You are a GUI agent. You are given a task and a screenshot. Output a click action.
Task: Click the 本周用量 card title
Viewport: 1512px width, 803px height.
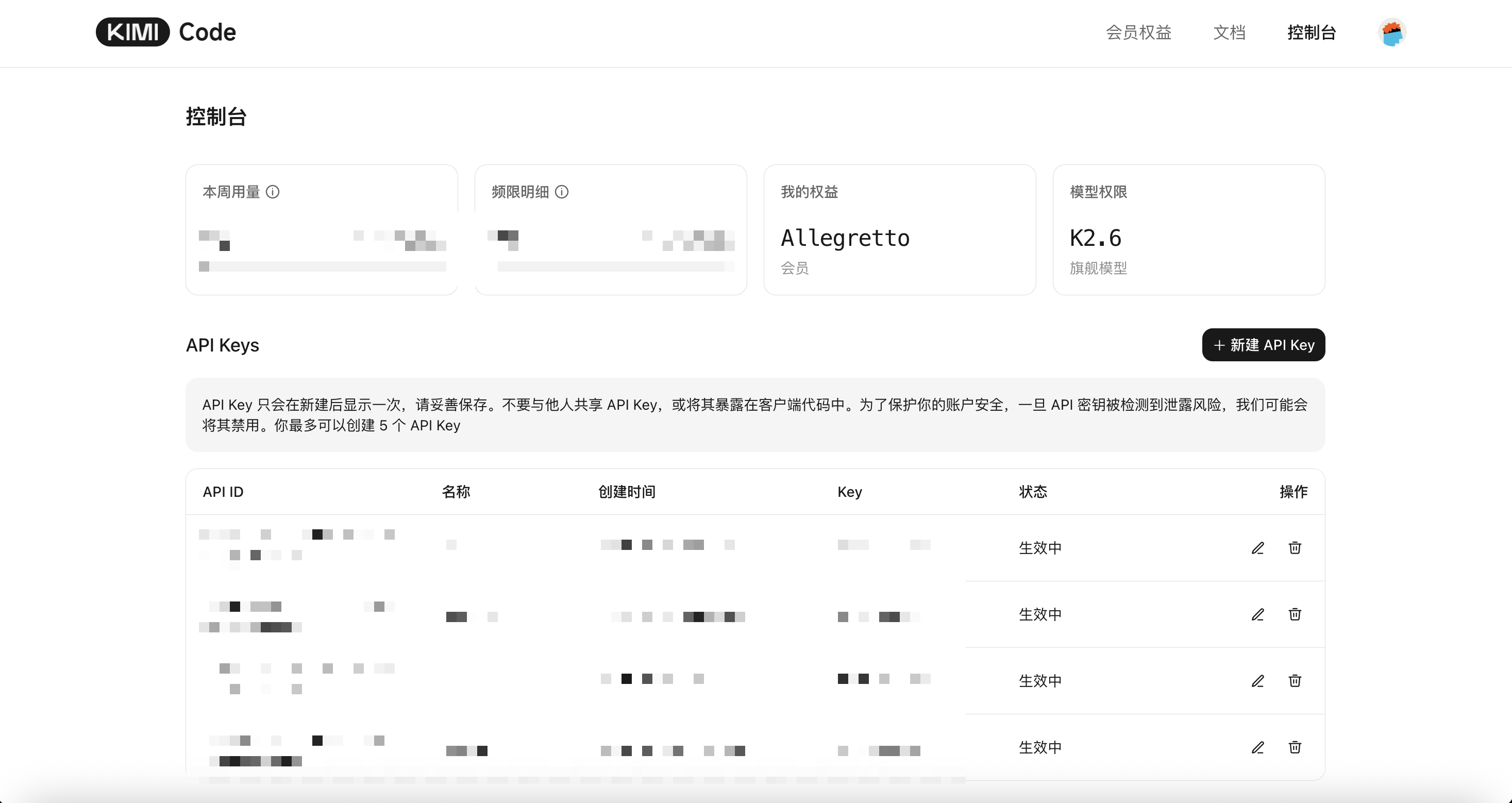231,192
